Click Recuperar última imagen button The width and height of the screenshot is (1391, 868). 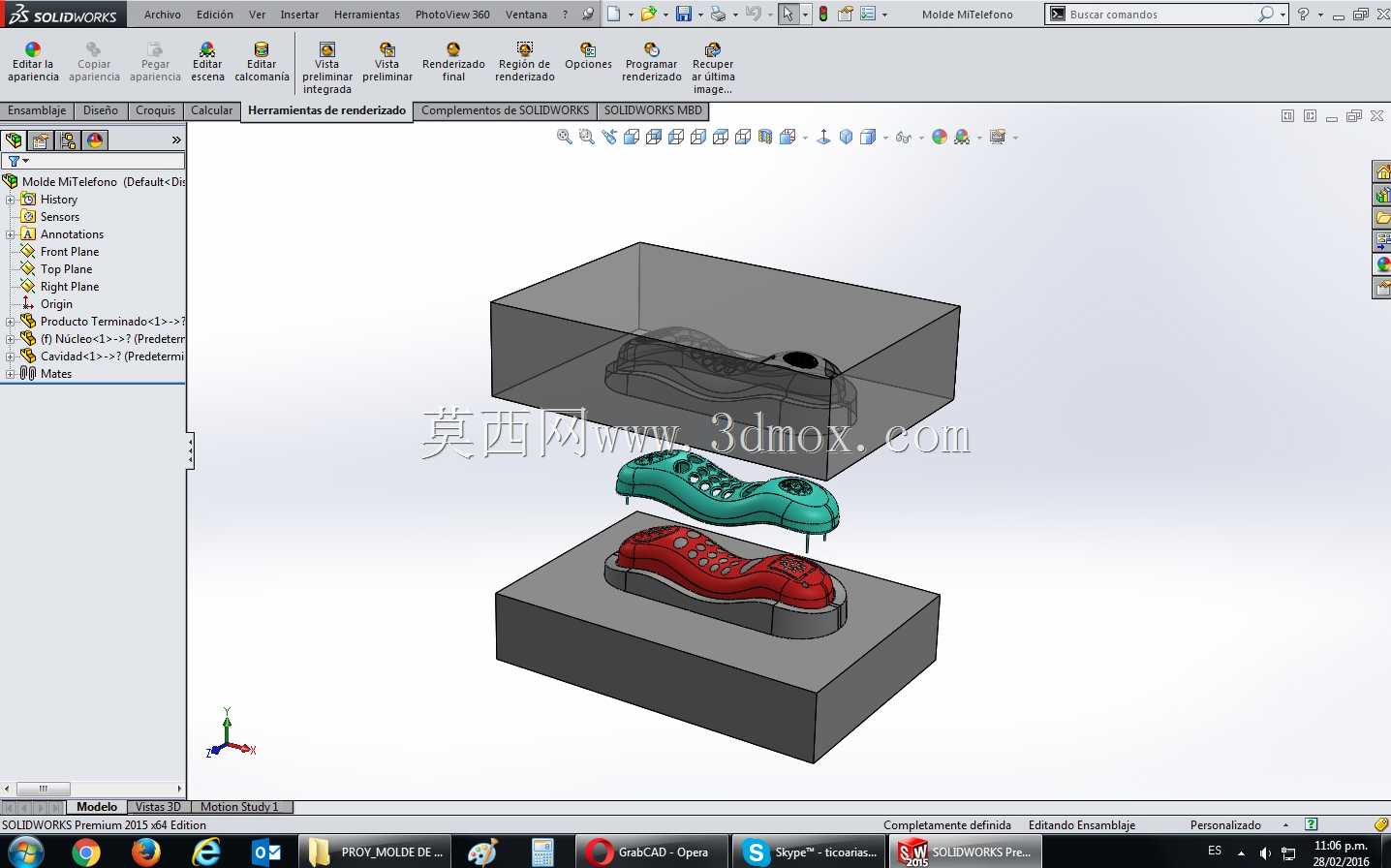coord(713,68)
